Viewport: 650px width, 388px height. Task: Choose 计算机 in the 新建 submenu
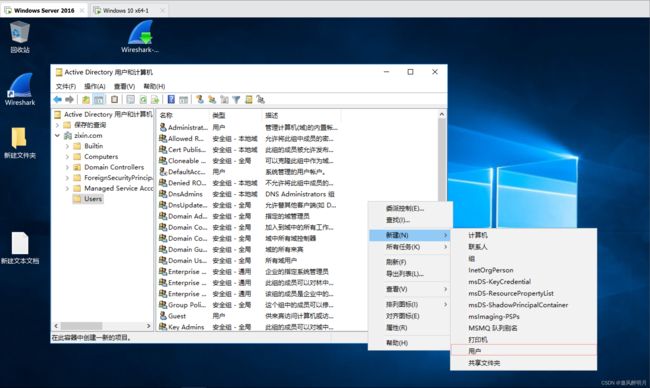point(524,235)
